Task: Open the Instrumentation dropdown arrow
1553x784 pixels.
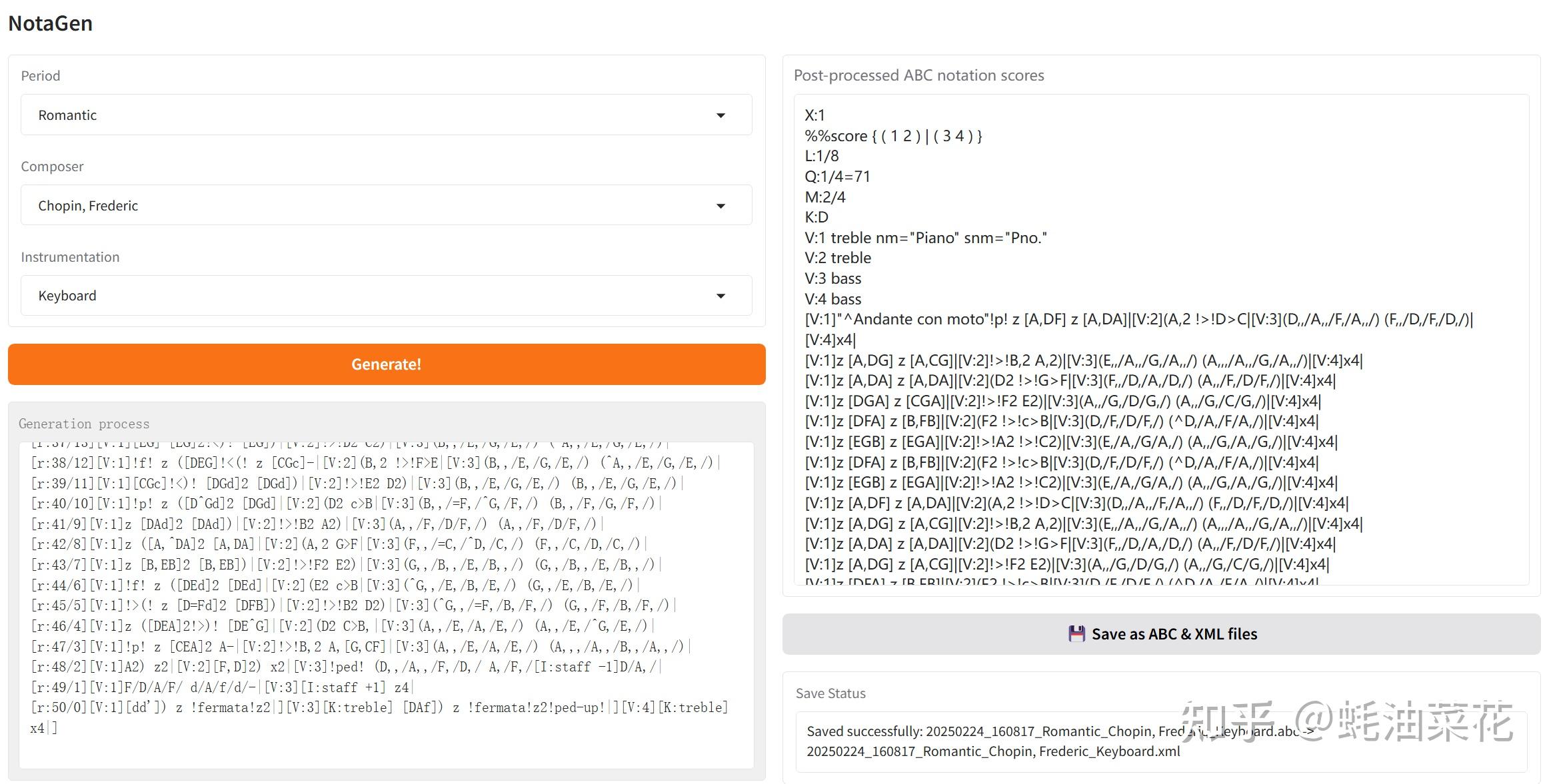Action: pos(721,296)
